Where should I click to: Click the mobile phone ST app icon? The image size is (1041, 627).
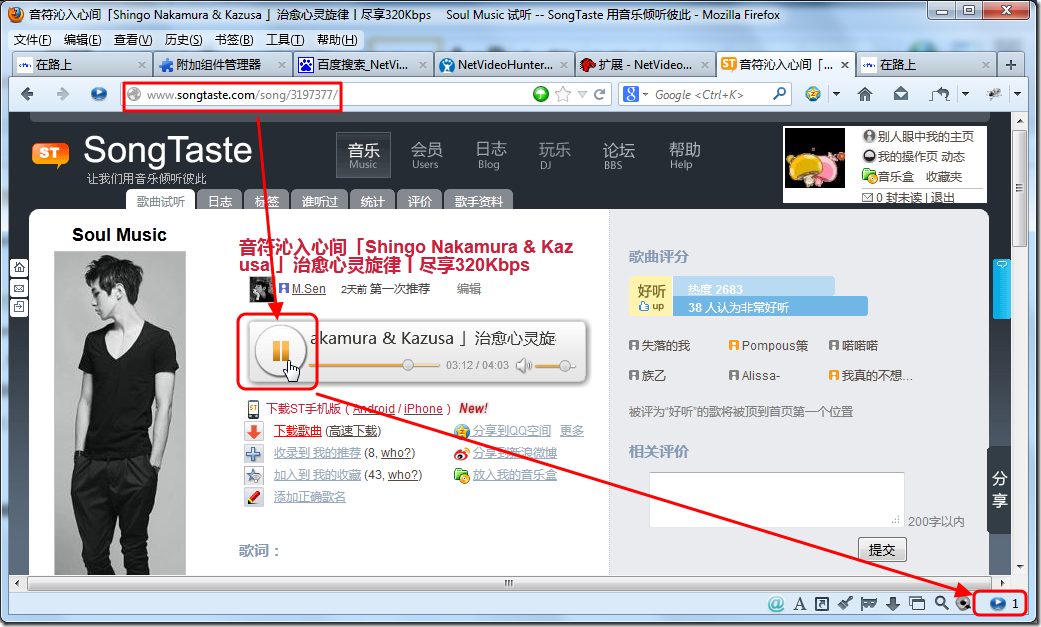pyautogui.click(x=254, y=408)
